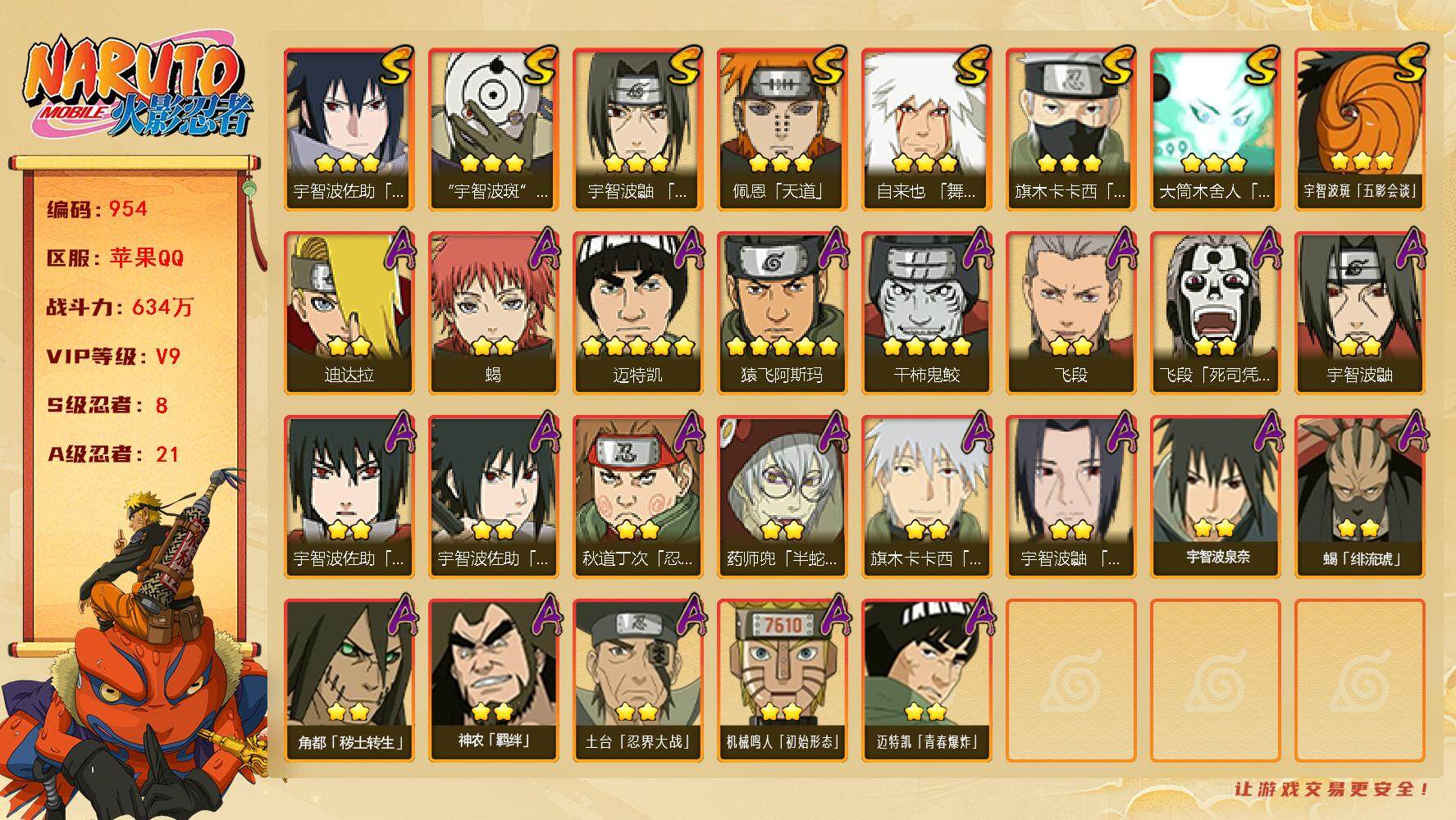Pick the 迈特凯 five-star card
Screen dimensions: 1456x820
click(637, 313)
